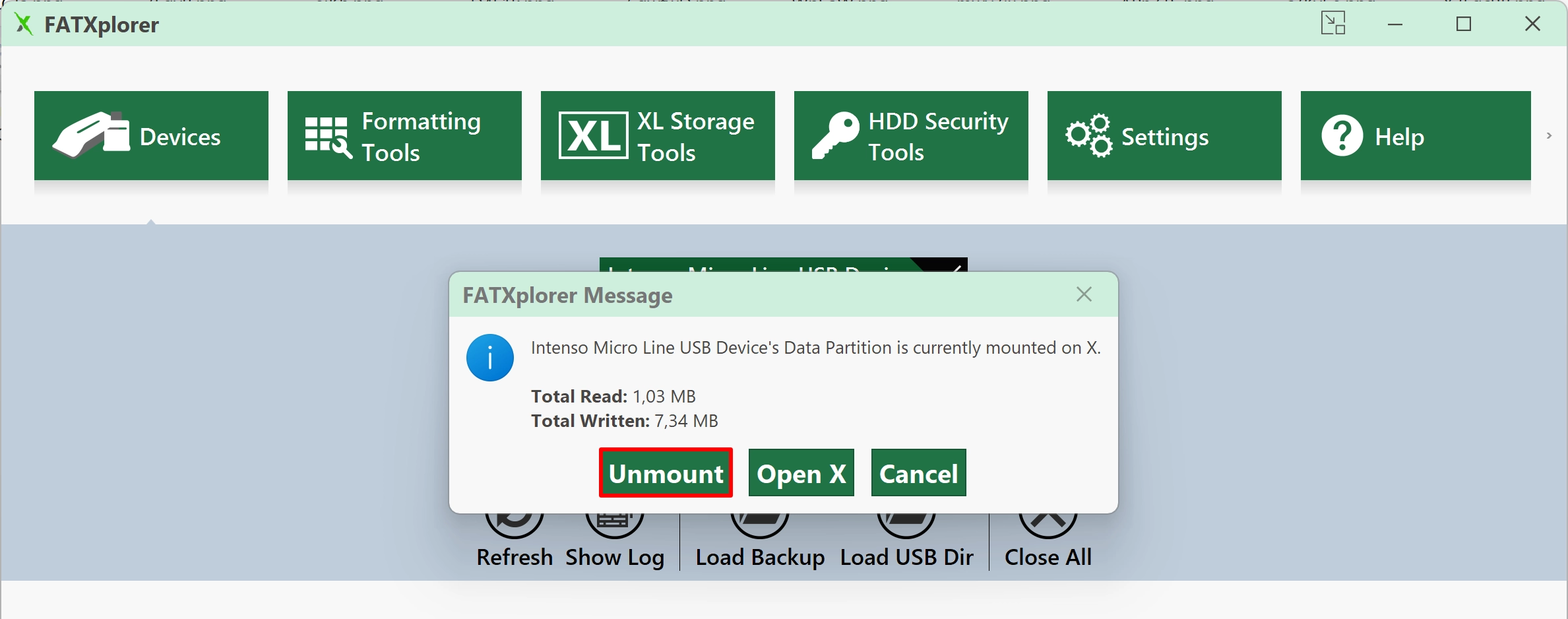
Task: Open the Help tab
Action: (1416, 135)
